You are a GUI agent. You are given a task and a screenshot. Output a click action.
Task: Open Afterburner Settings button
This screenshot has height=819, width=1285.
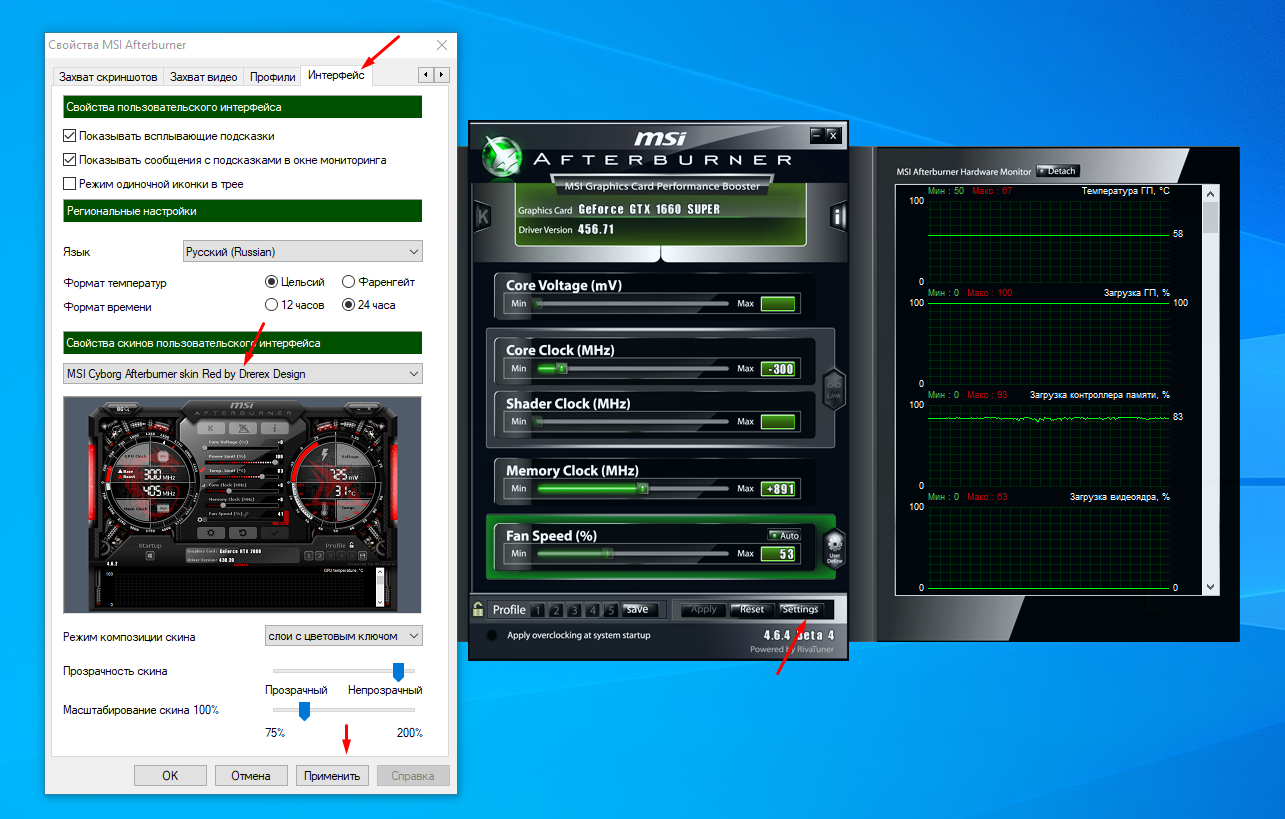[800, 609]
